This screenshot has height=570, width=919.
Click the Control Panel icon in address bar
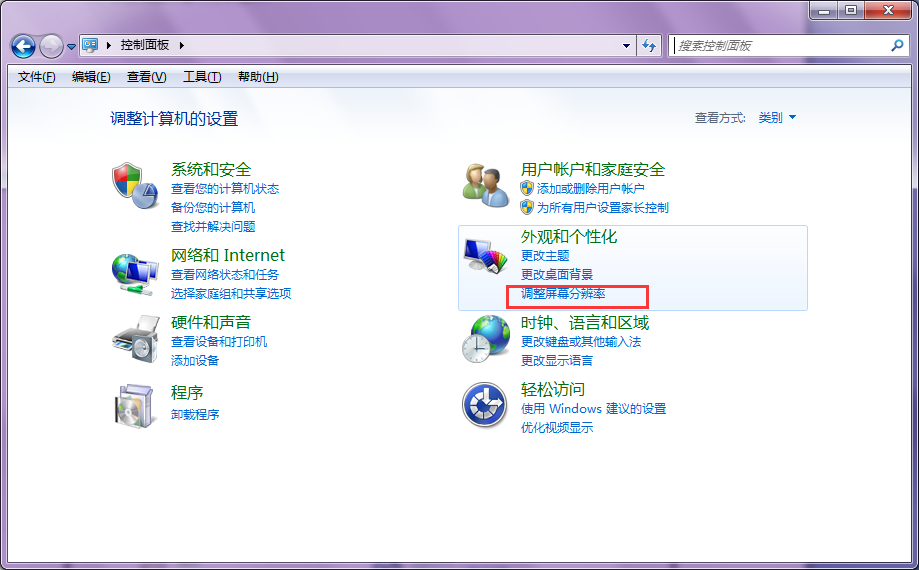pyautogui.click(x=90, y=45)
